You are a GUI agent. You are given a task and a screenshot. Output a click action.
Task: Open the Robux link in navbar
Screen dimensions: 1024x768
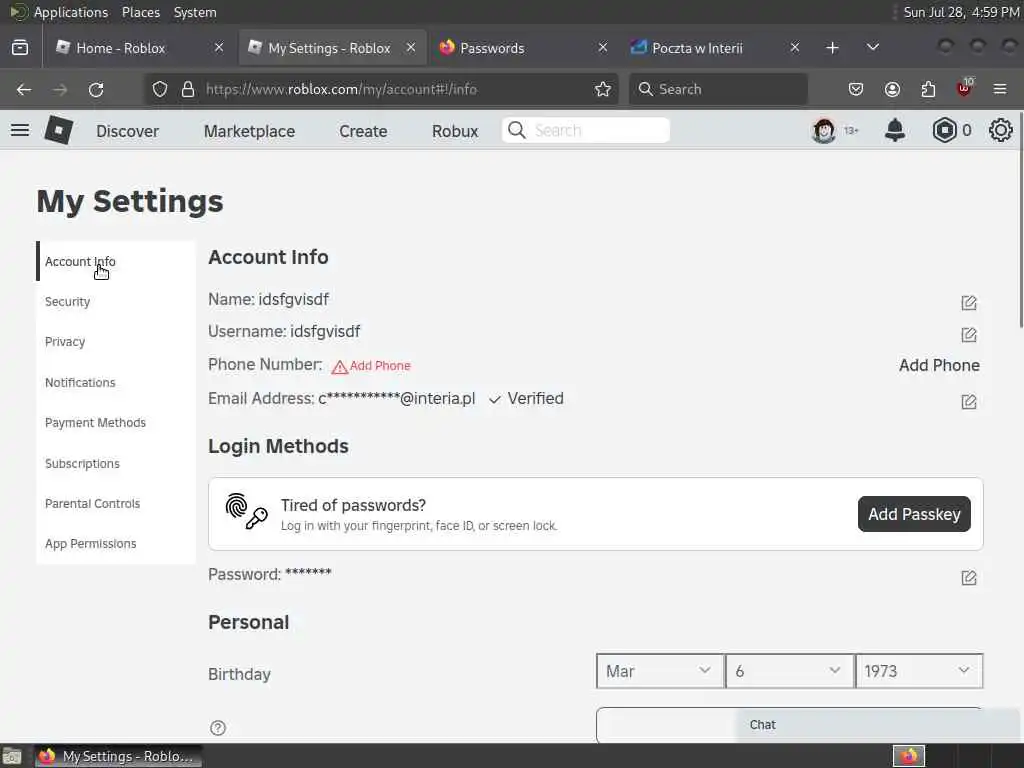pos(455,131)
